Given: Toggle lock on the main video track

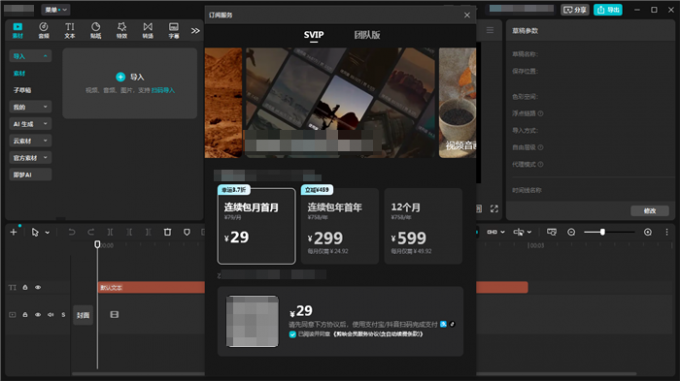Looking at the screenshot, I should (25, 315).
